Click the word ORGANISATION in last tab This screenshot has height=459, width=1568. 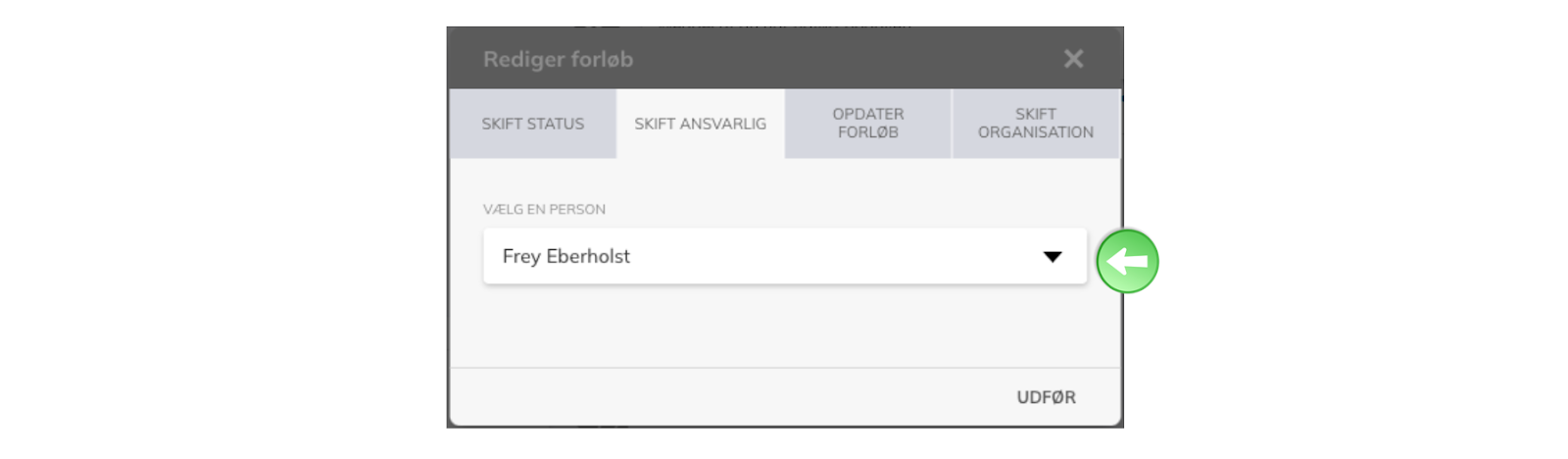pyautogui.click(x=1036, y=132)
